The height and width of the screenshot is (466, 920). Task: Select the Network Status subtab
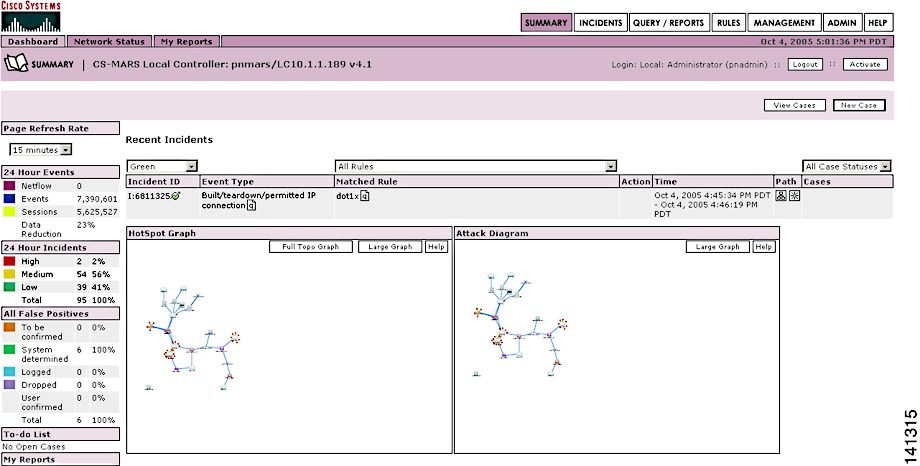pos(109,42)
